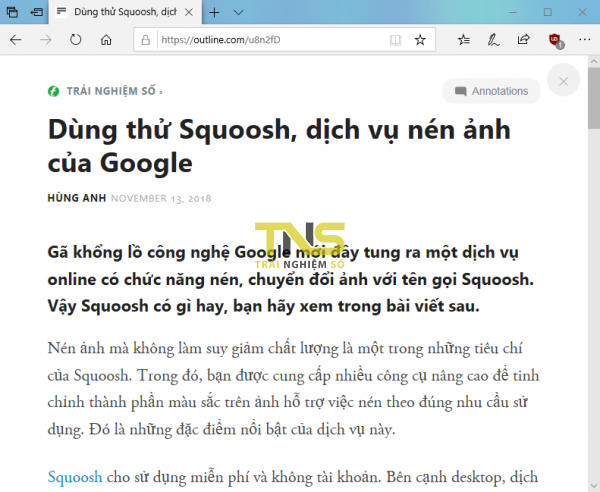Minimize the Edge window

pyautogui.click(x=513, y=12)
